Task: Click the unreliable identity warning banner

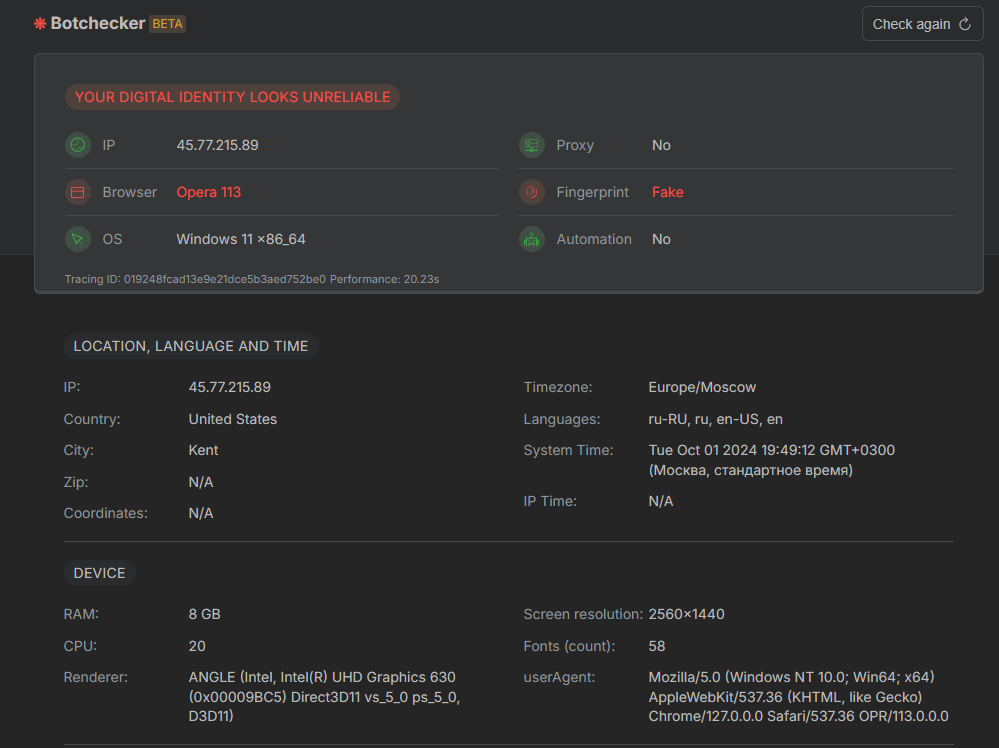Action: coord(232,96)
